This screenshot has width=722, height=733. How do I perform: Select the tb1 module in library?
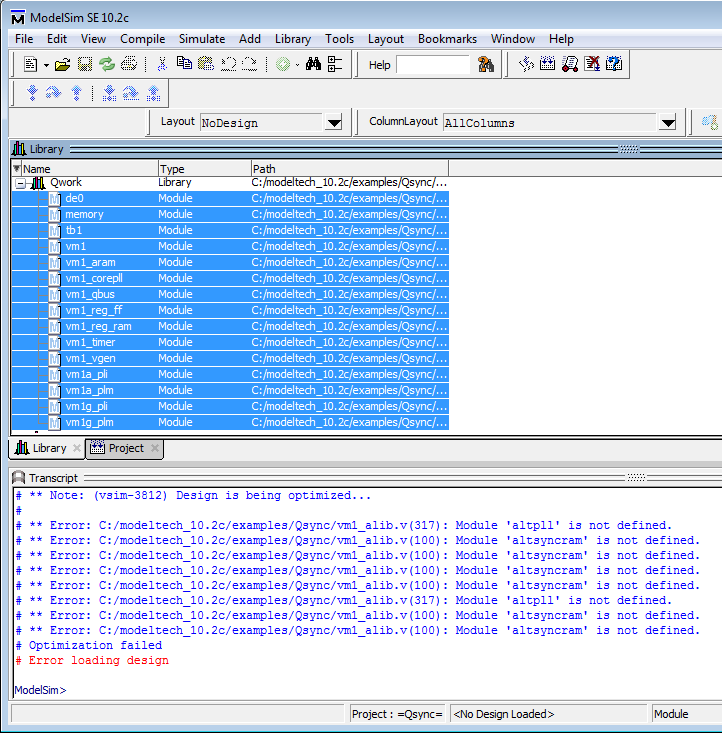[74, 230]
